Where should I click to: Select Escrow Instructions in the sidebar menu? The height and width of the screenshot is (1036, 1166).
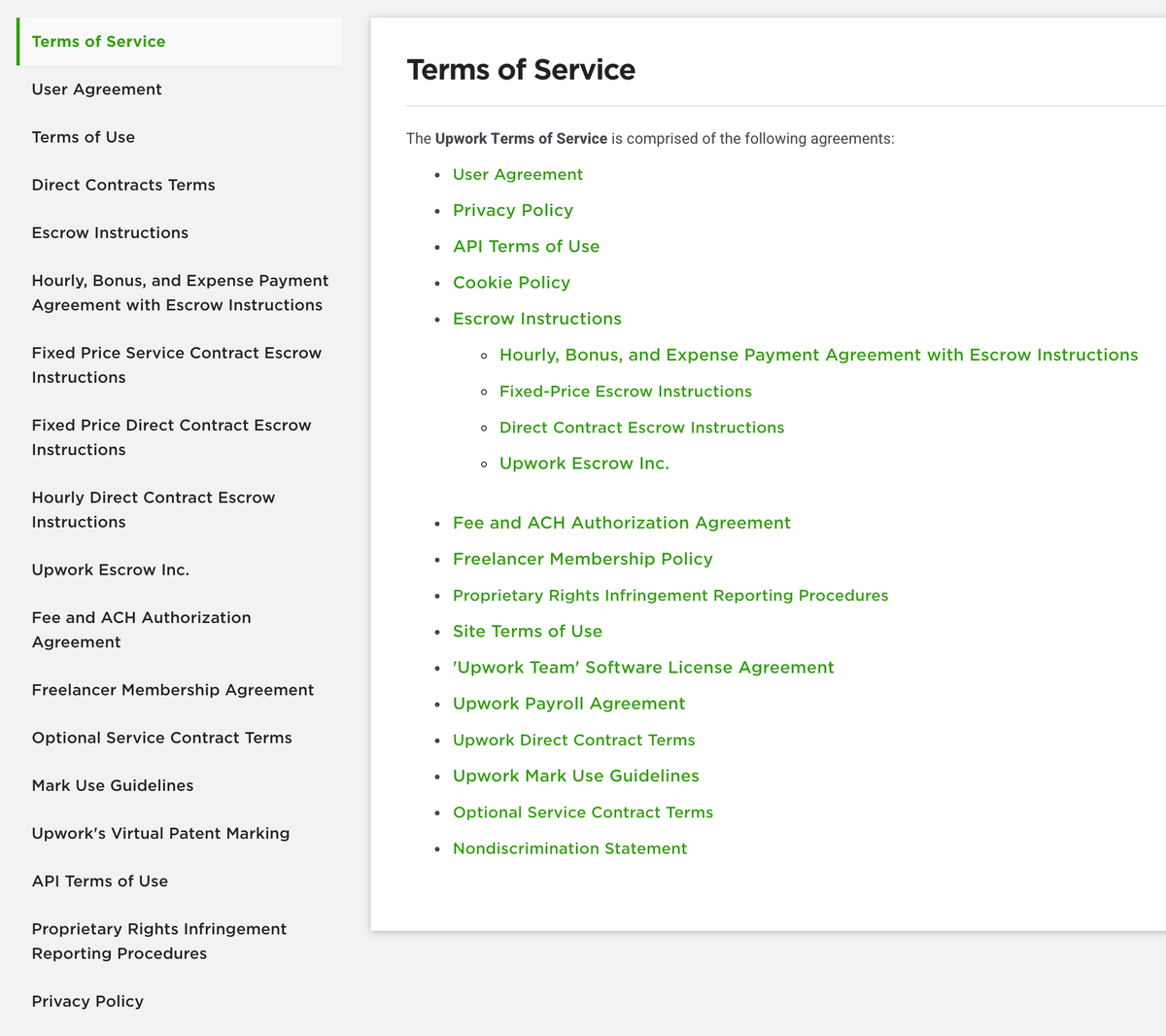coord(110,232)
